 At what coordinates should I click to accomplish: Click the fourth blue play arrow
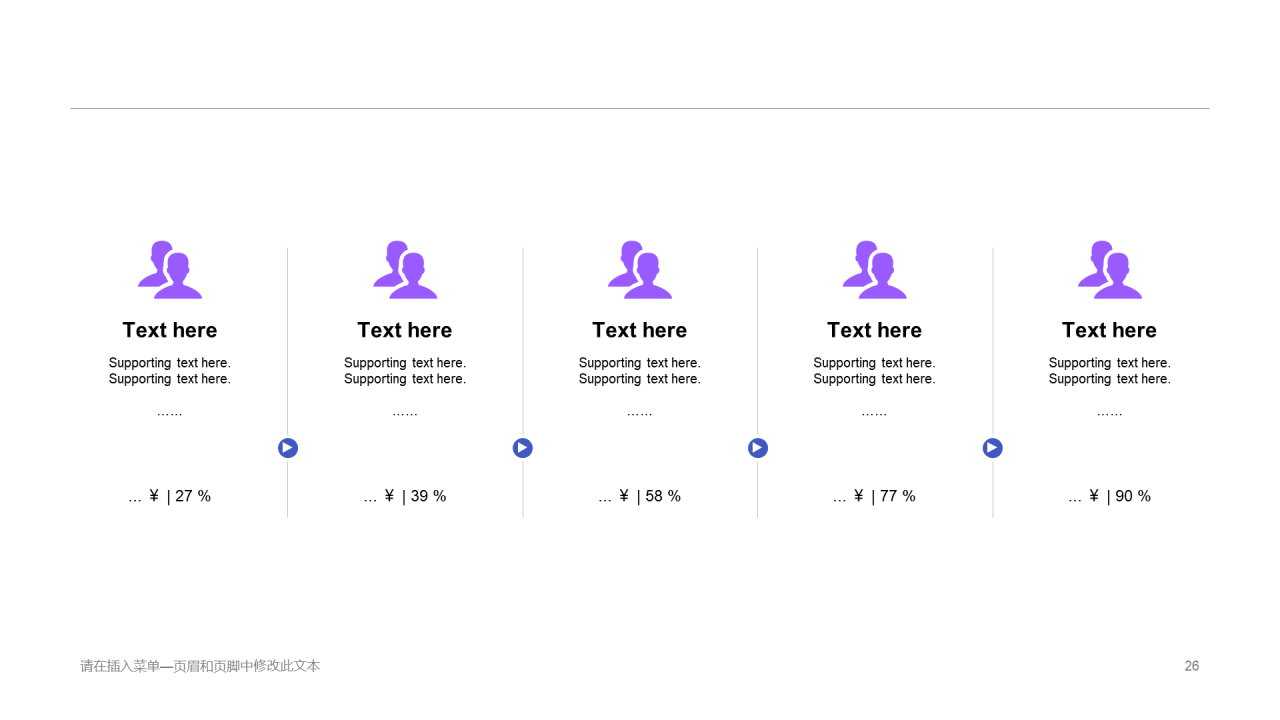(993, 448)
